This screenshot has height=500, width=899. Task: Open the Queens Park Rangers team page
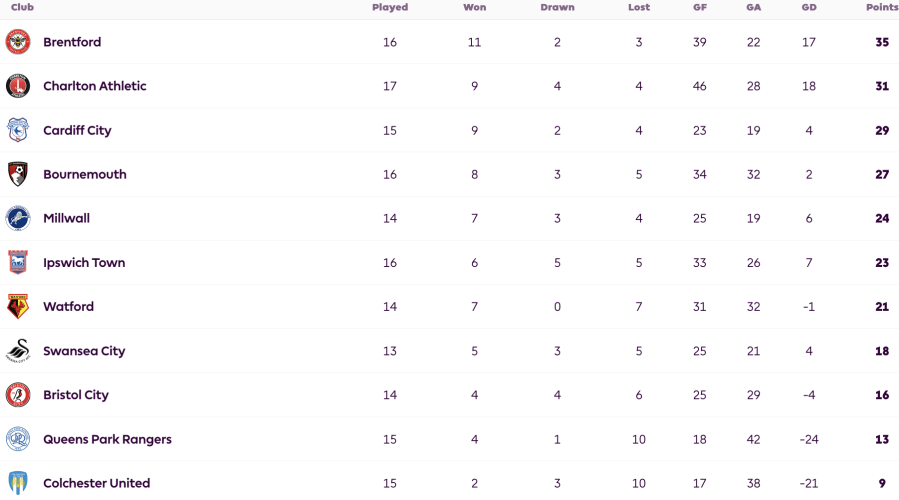107,439
